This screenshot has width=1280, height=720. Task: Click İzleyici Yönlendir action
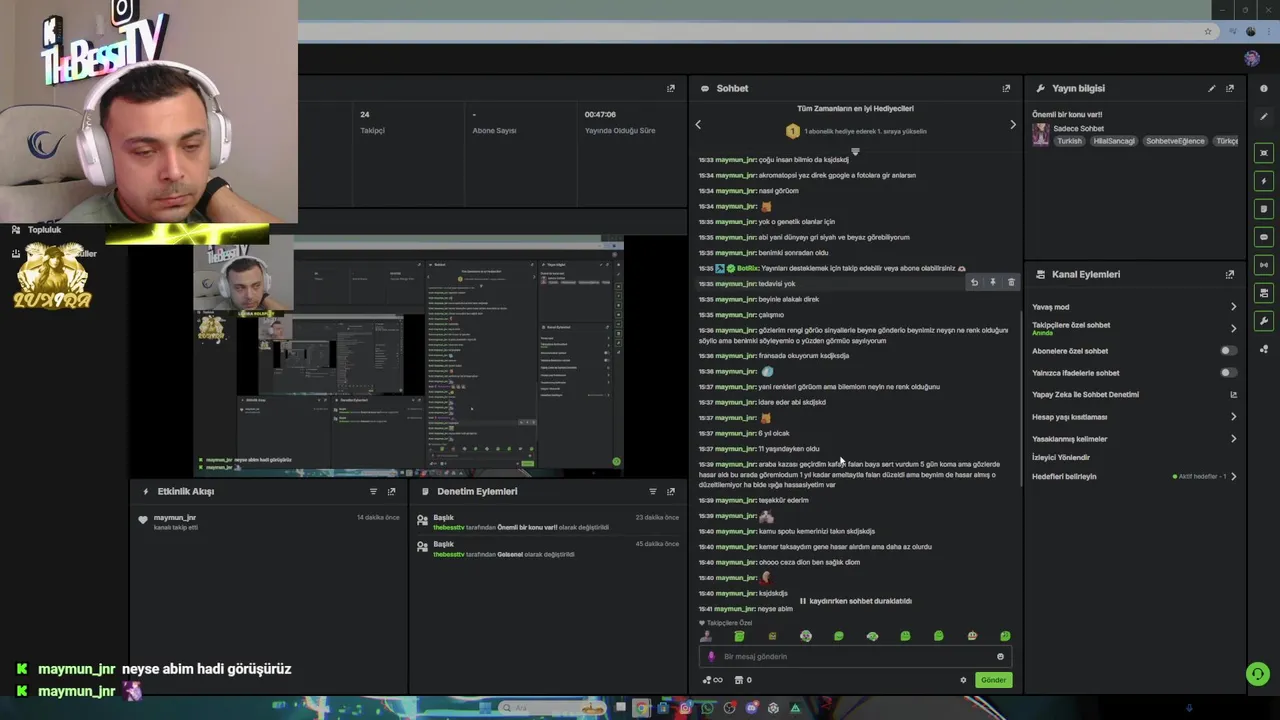click(1061, 458)
